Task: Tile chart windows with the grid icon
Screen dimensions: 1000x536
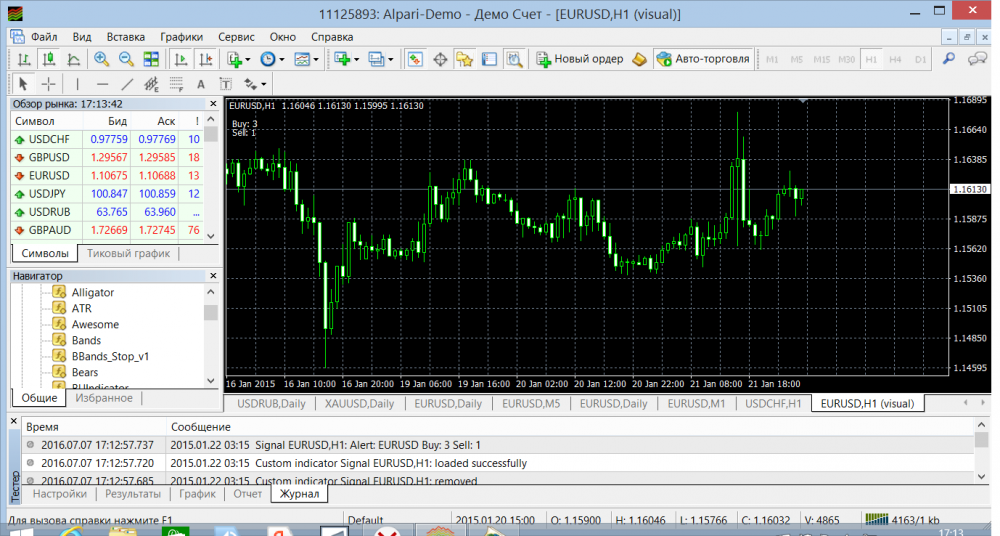Action: (151, 59)
